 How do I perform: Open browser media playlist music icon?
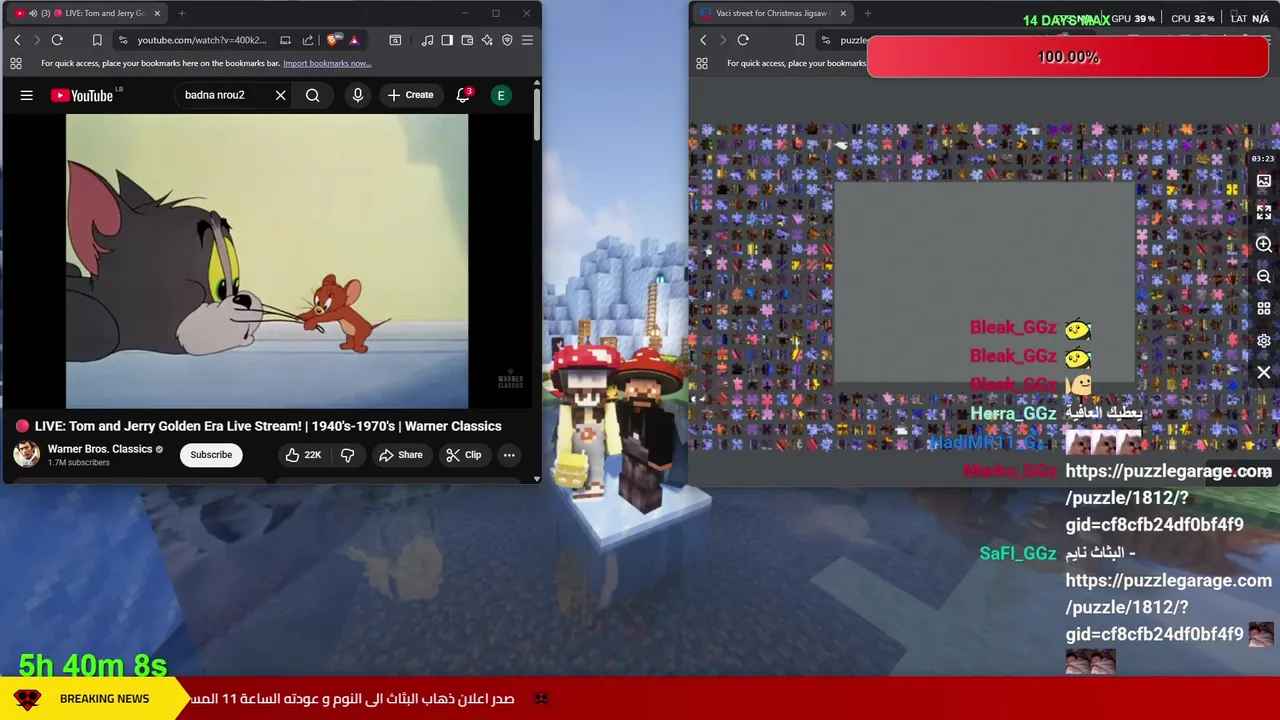[427, 40]
